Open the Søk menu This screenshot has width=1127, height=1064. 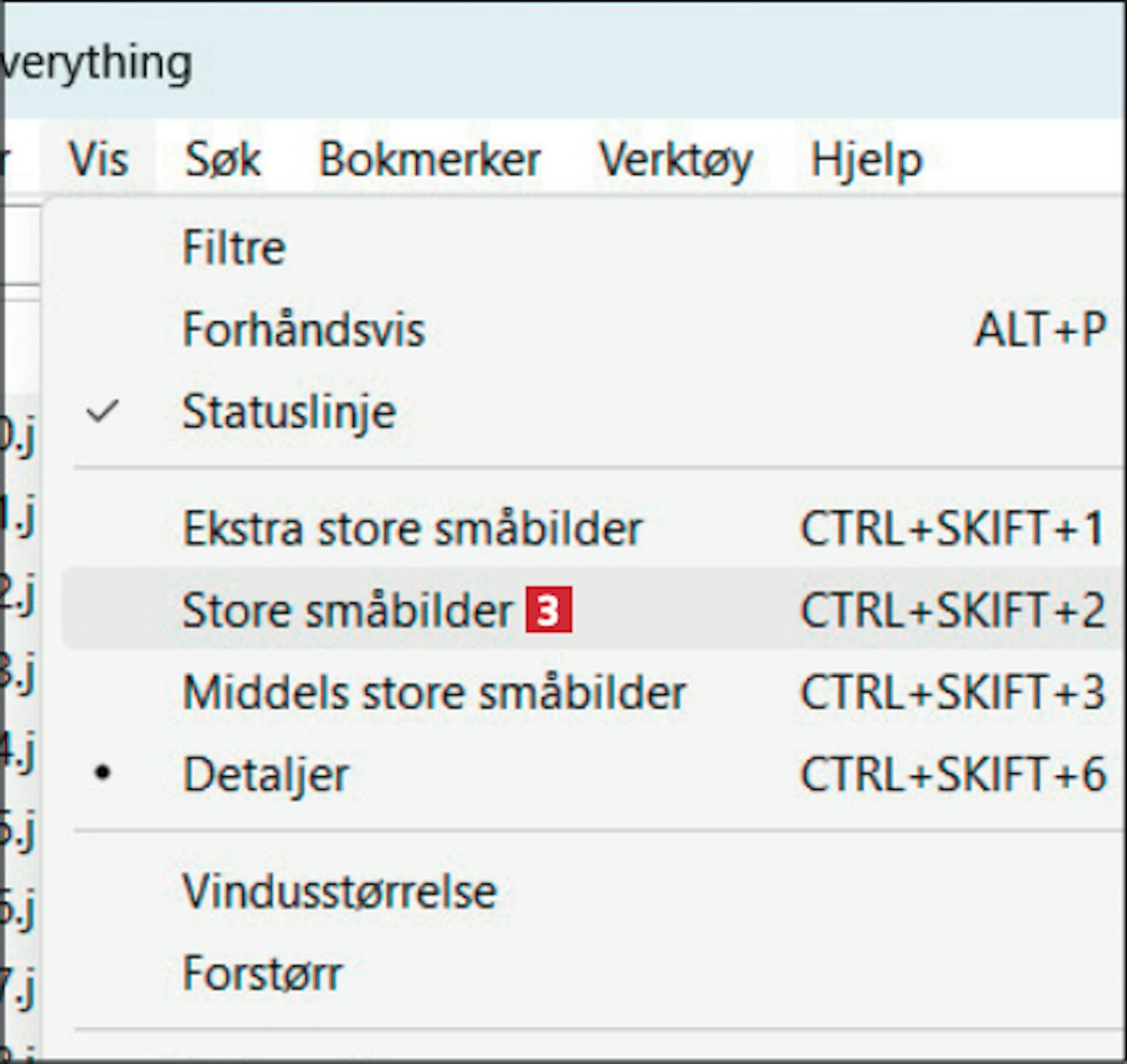[222, 160]
